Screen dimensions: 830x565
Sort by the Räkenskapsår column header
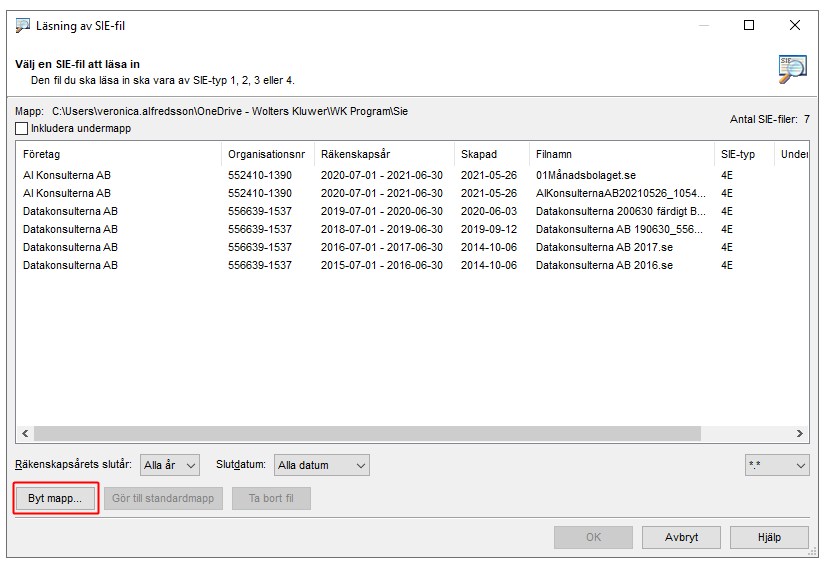point(384,154)
